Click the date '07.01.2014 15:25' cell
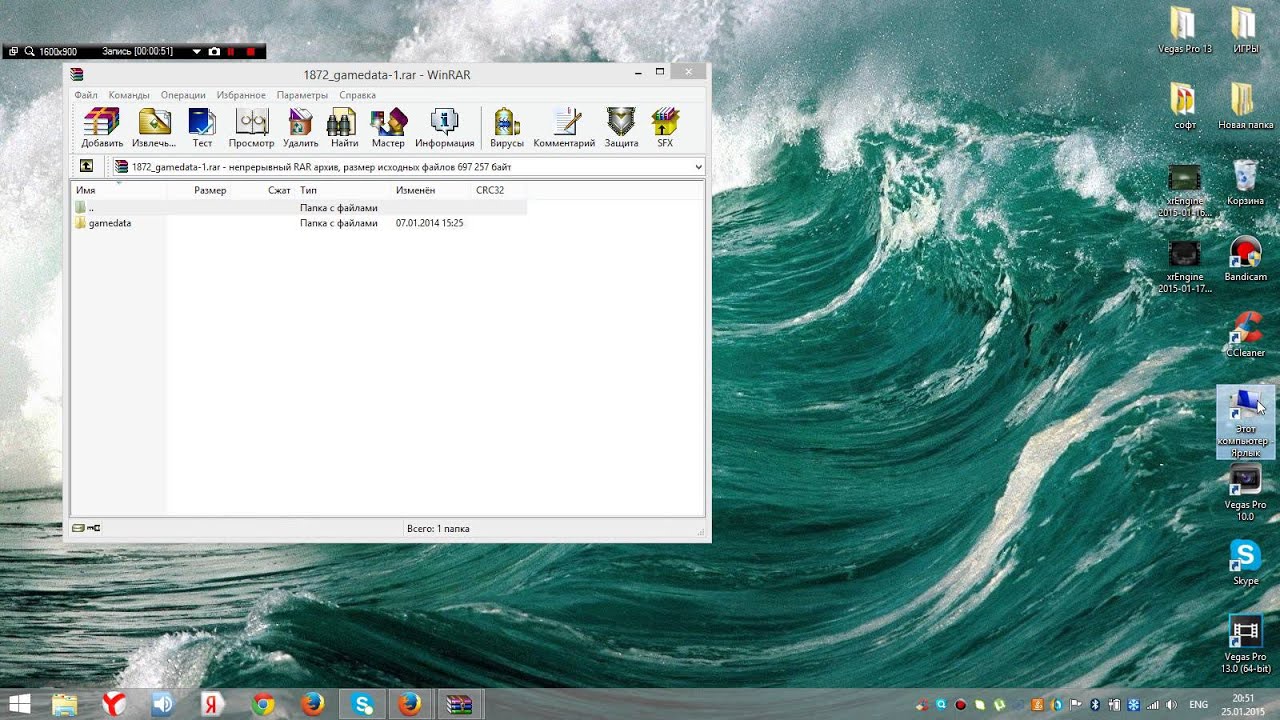1280x720 pixels. (429, 223)
